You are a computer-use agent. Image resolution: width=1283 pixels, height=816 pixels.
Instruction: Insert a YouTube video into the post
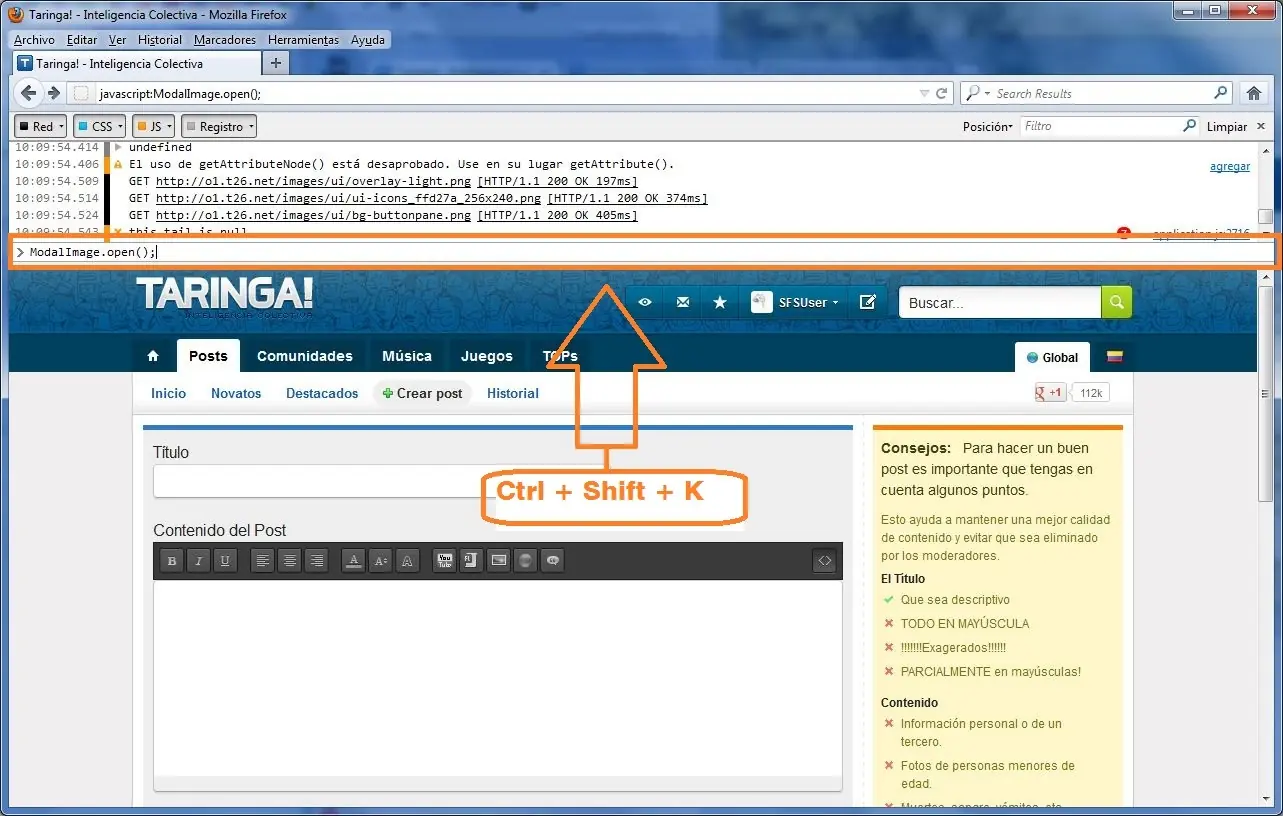[444, 561]
